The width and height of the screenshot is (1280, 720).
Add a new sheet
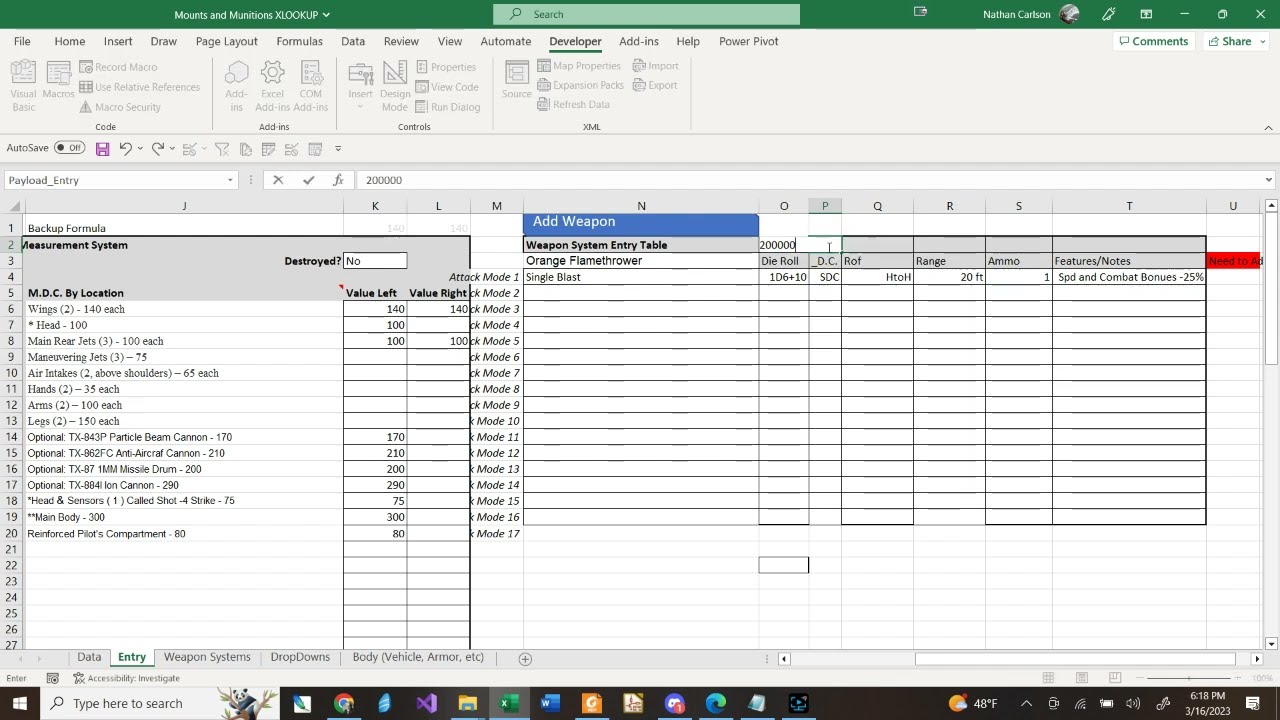(525, 658)
